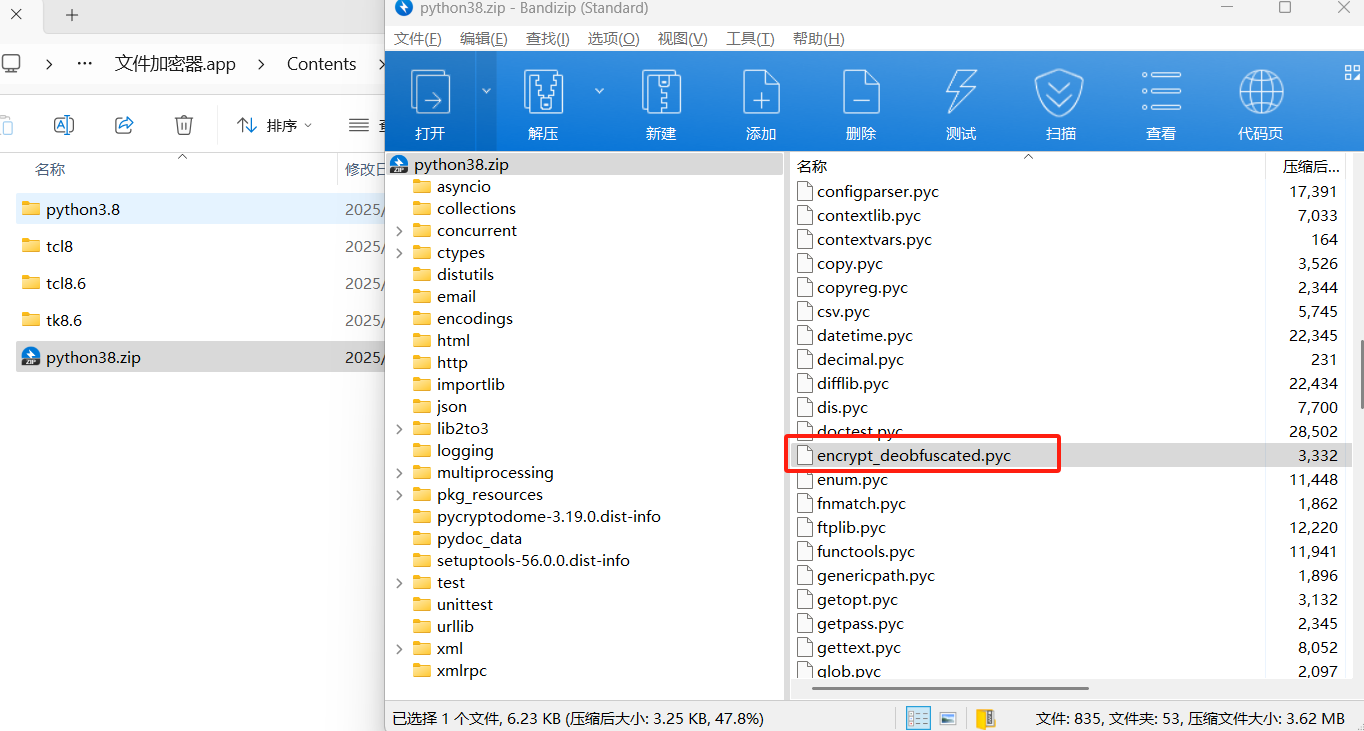This screenshot has width=1364, height=731.
Task: Click the 打开 (Open) toolbar icon in Bandizip
Action: click(x=430, y=93)
